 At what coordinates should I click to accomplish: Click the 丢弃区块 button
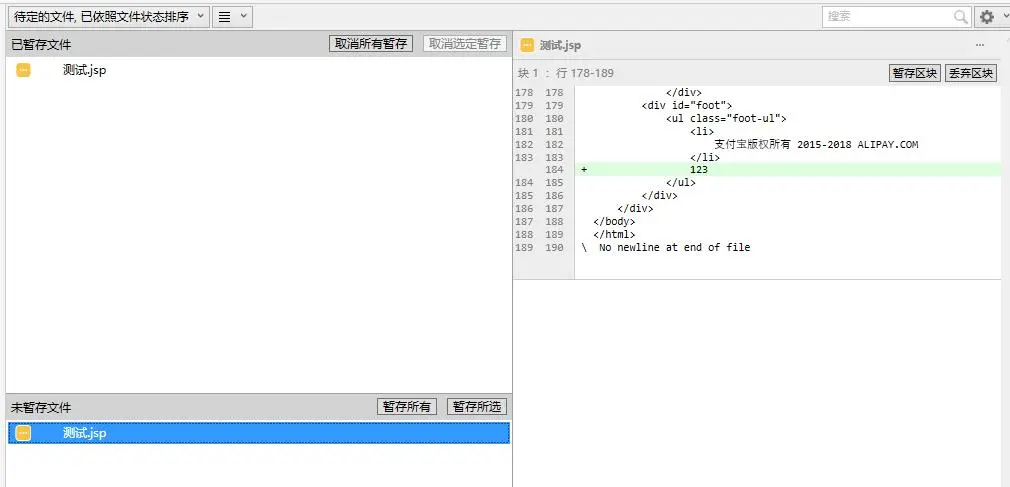coord(971,73)
